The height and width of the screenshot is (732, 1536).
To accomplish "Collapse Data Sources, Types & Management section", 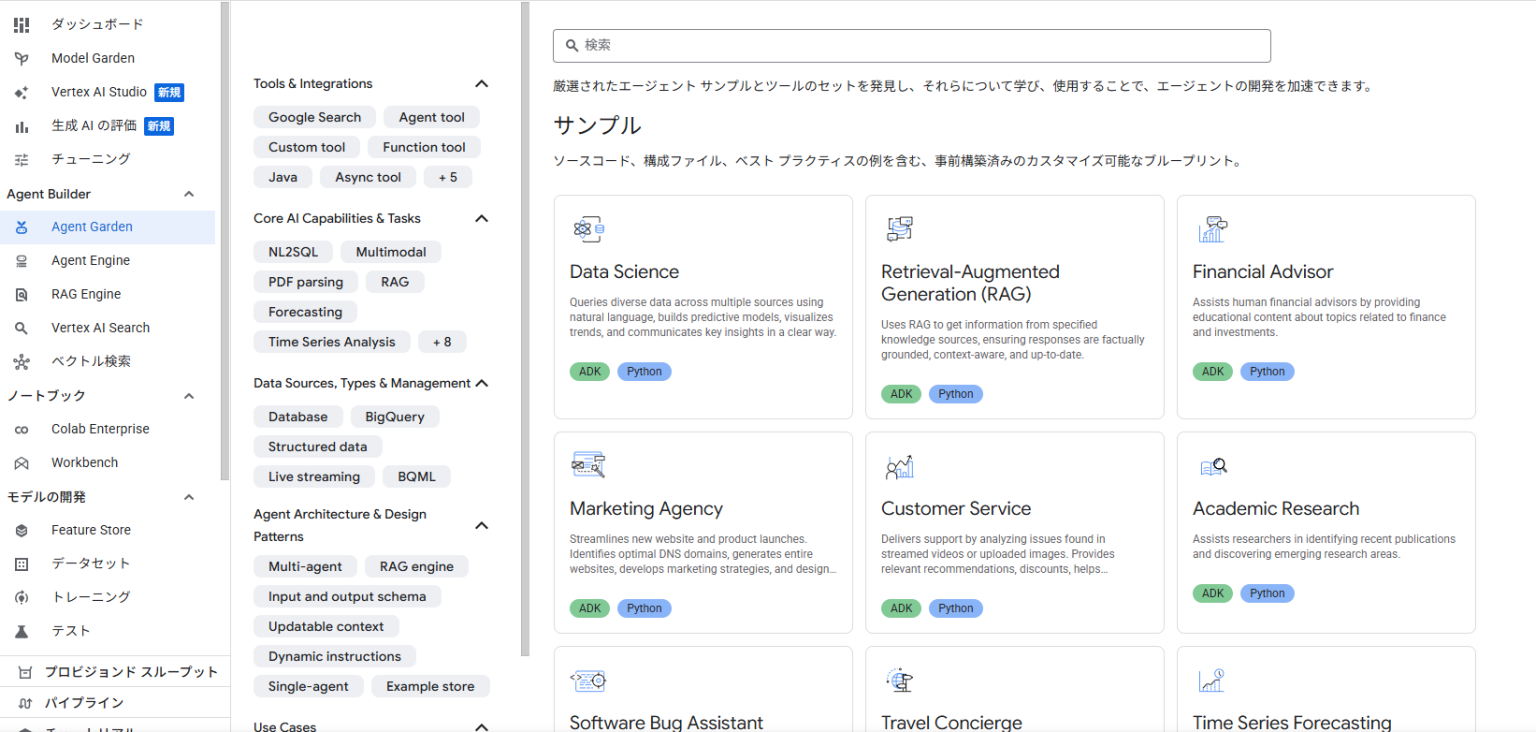I will pos(481,384).
